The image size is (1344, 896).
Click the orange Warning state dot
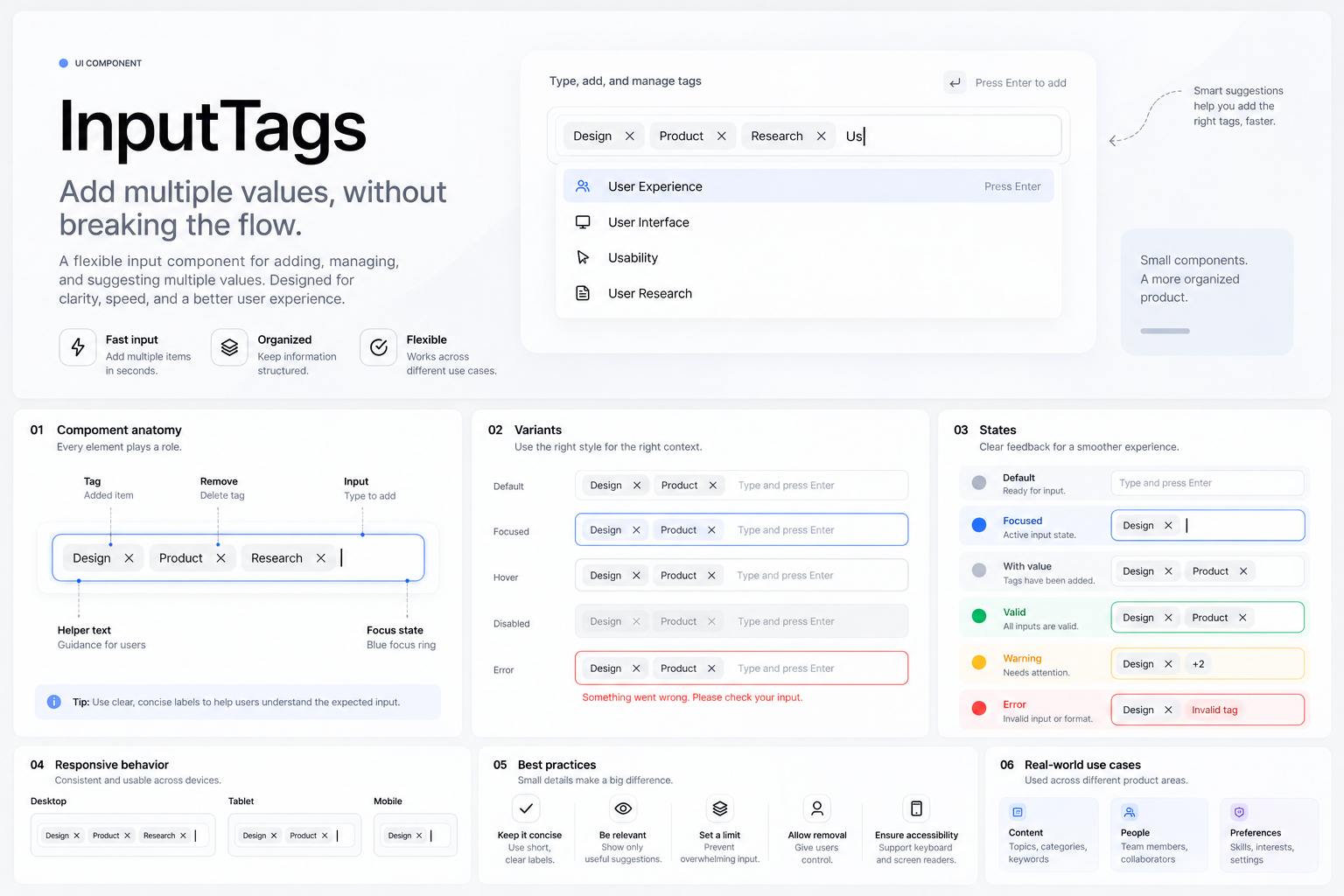tap(979, 662)
